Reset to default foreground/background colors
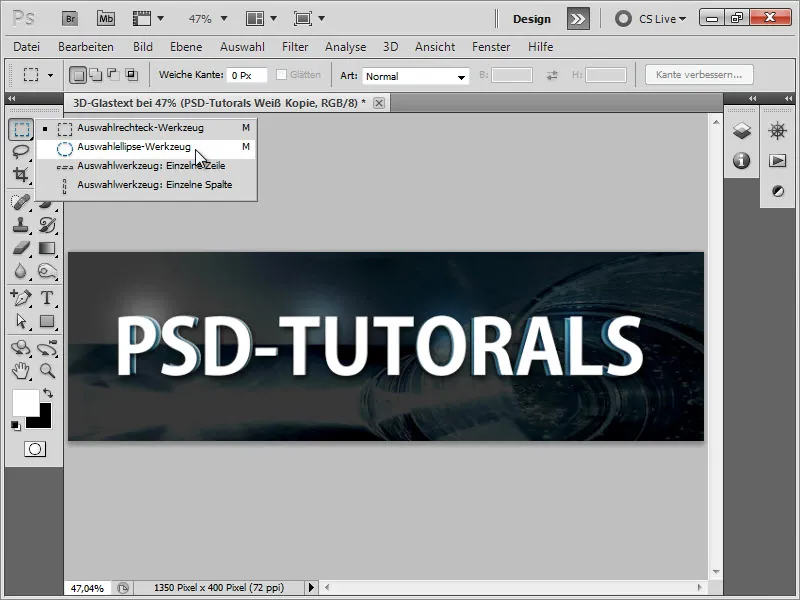 click(16, 426)
